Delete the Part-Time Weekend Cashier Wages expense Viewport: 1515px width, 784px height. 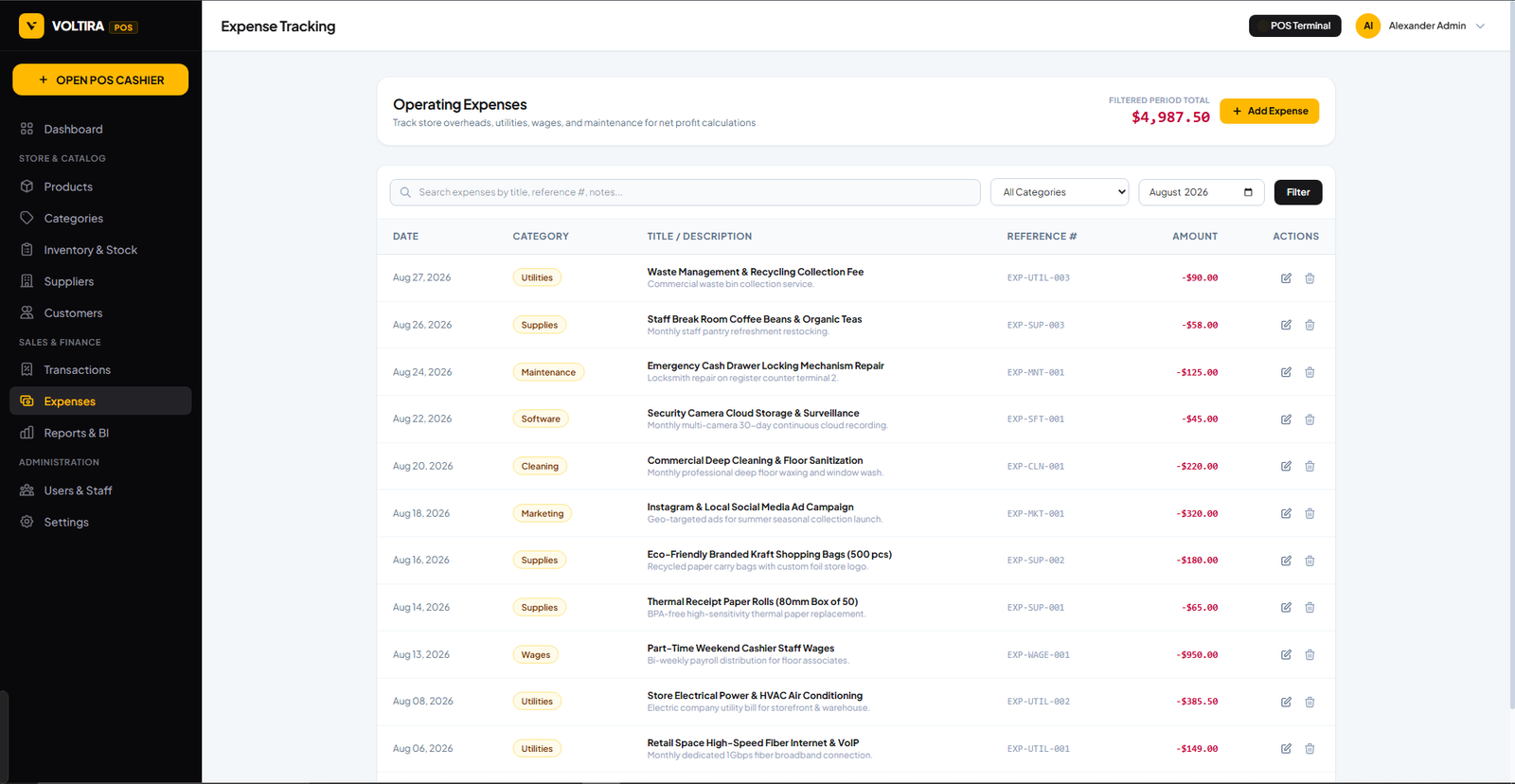[1310, 654]
